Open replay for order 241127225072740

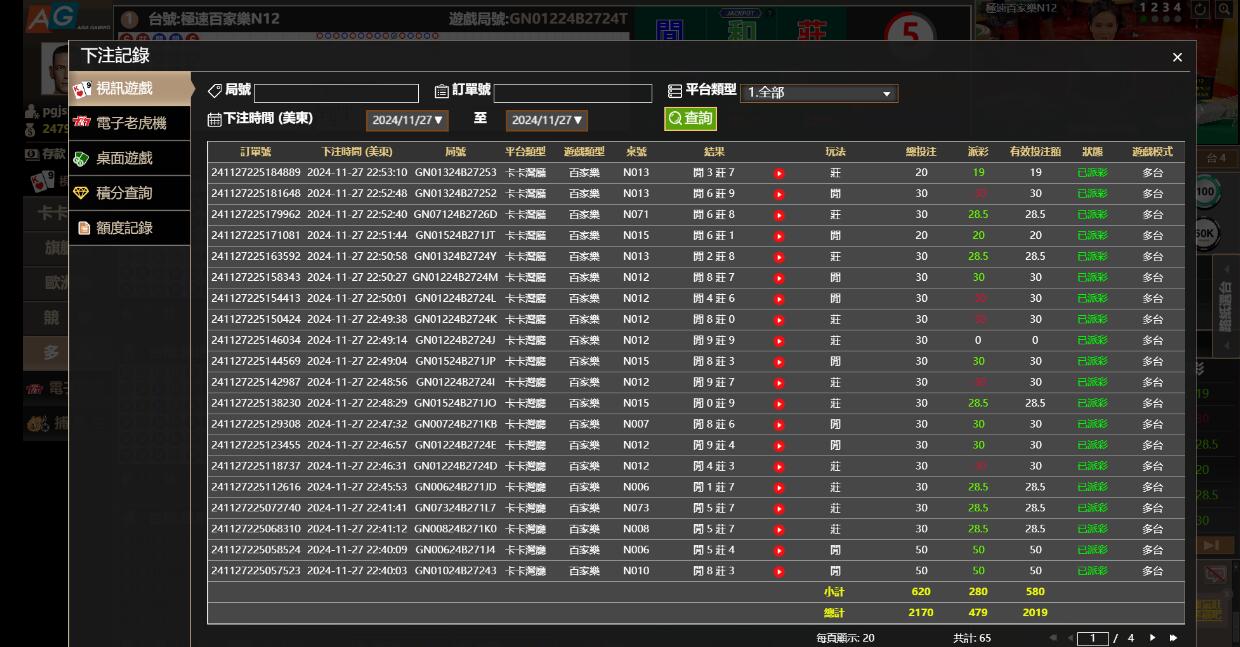(779, 509)
